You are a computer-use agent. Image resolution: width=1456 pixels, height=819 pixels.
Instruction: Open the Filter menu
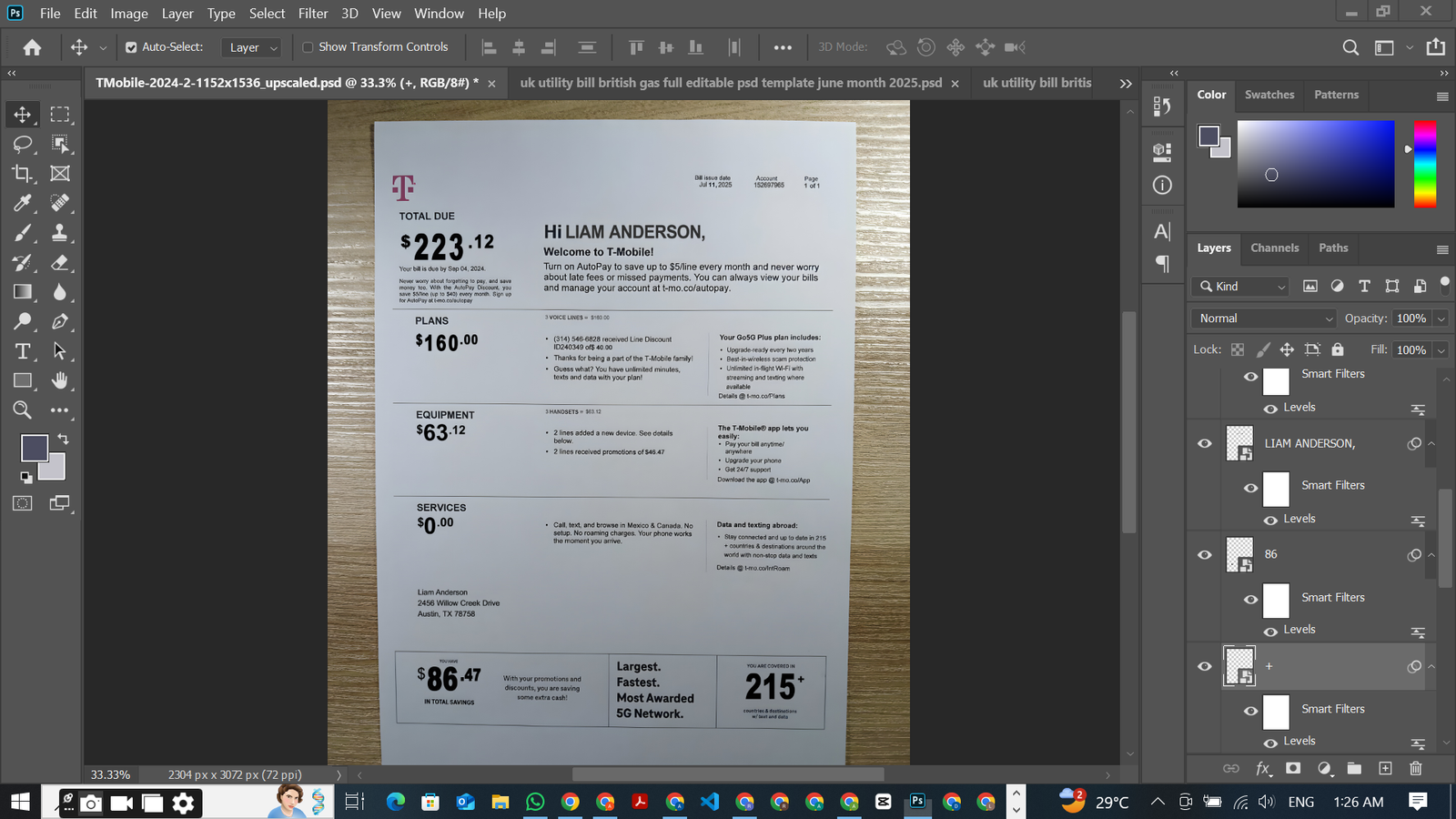(313, 14)
